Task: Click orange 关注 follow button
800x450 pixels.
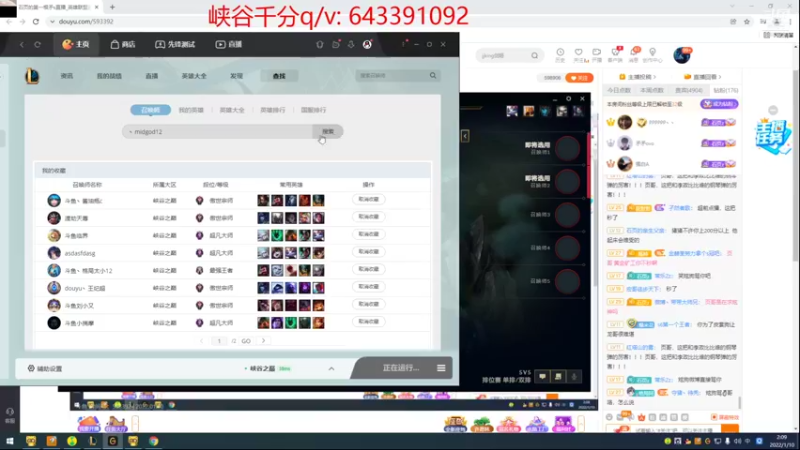Action: [x=579, y=78]
